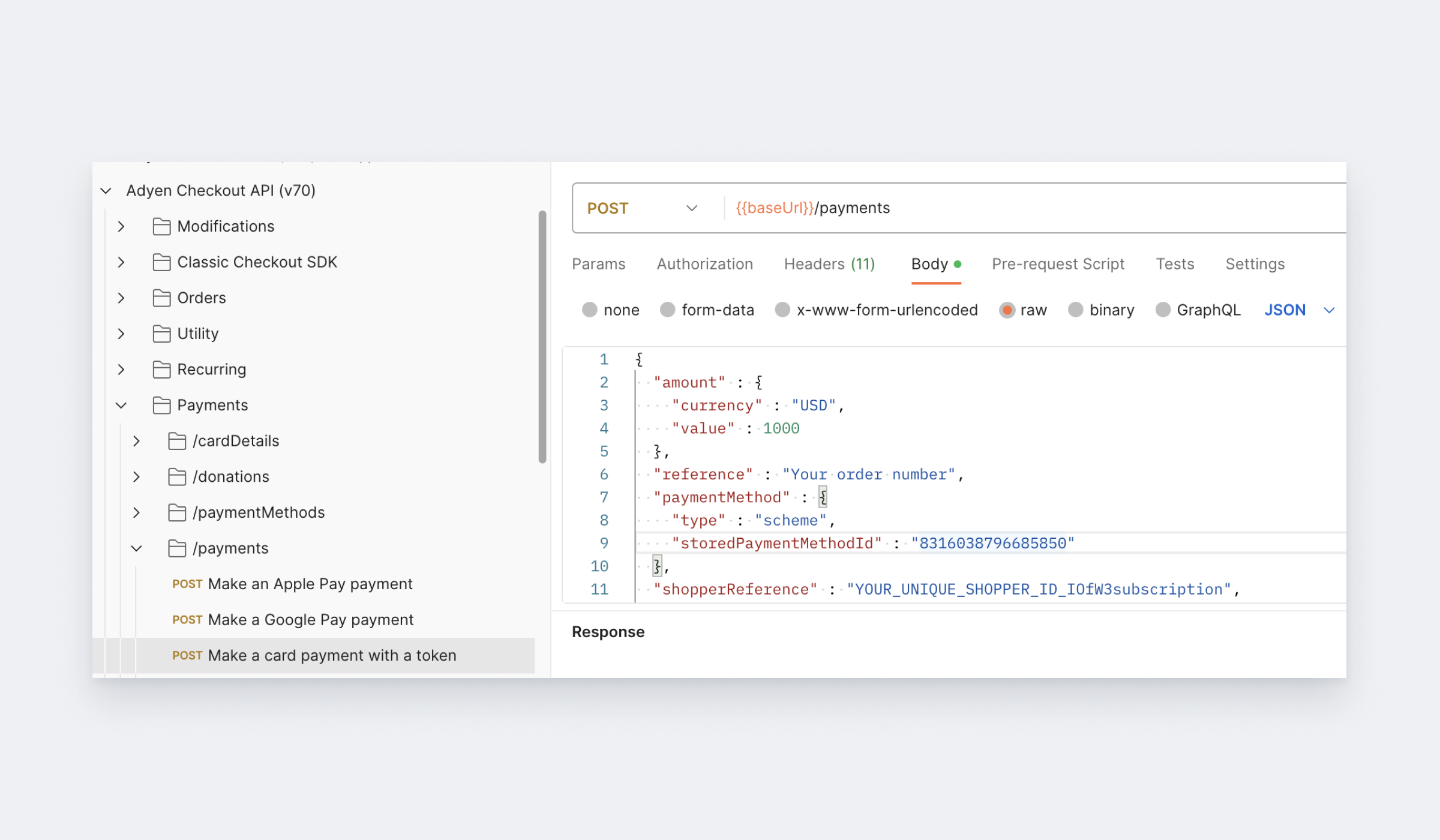The height and width of the screenshot is (840, 1440).
Task: Click the sidebar vertical scrollbar
Action: click(542, 337)
